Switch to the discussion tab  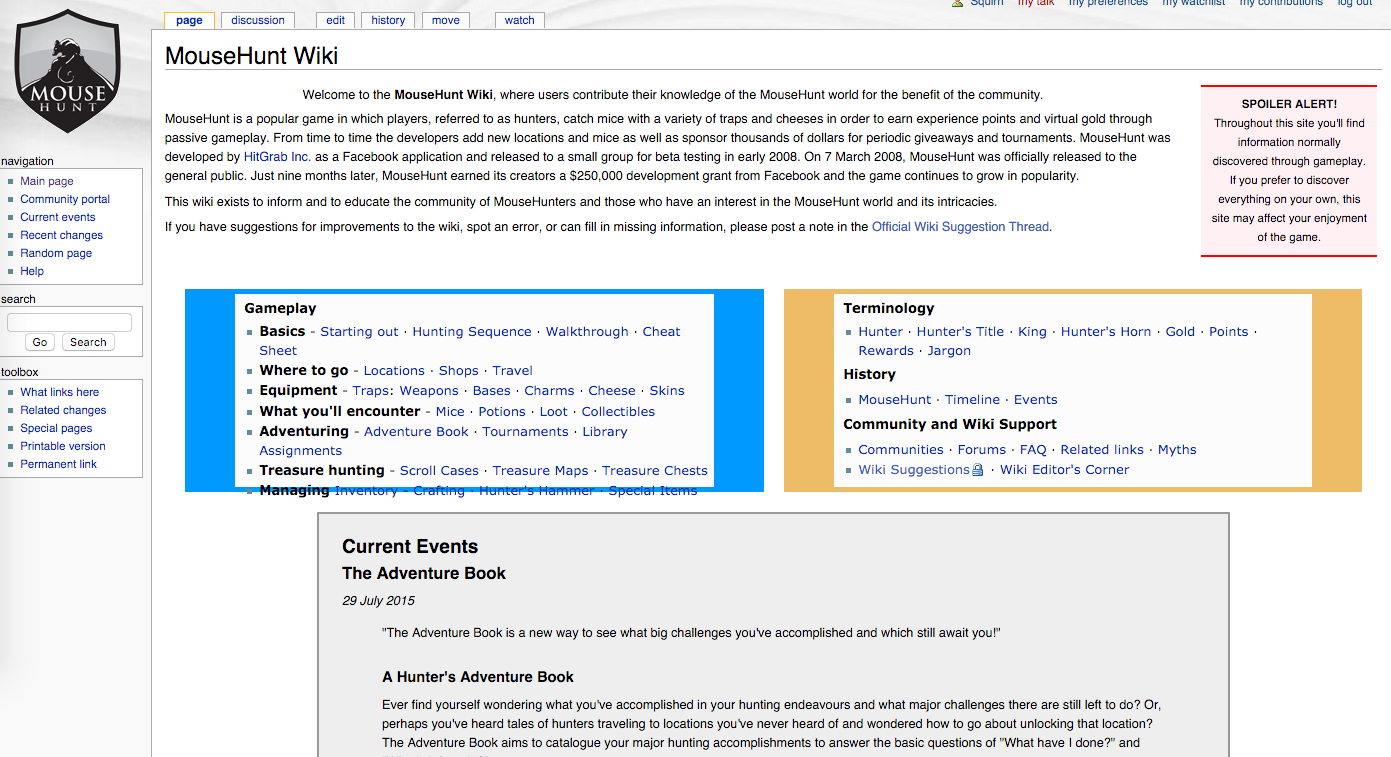pos(258,20)
